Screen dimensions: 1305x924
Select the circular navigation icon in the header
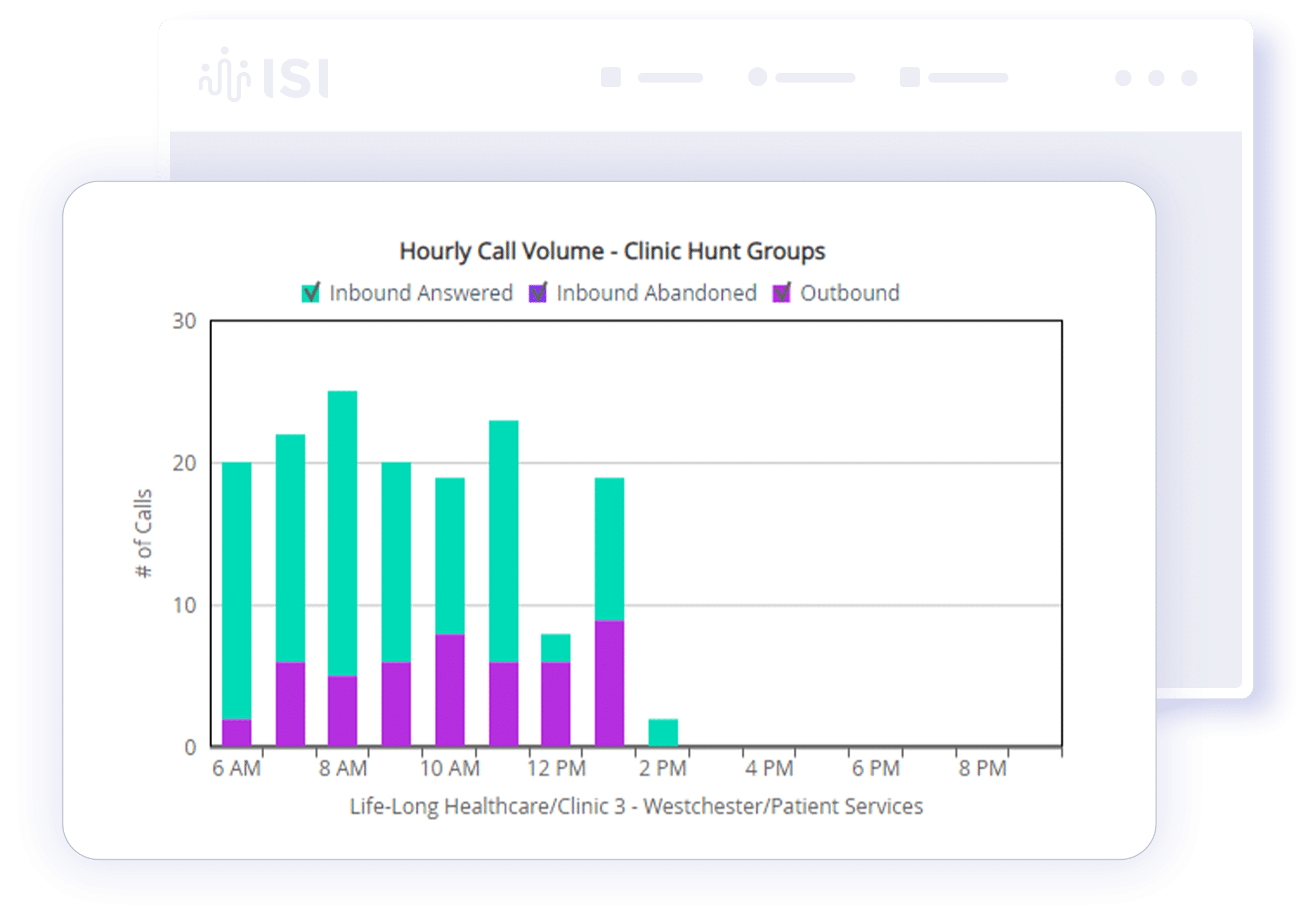coord(758,76)
